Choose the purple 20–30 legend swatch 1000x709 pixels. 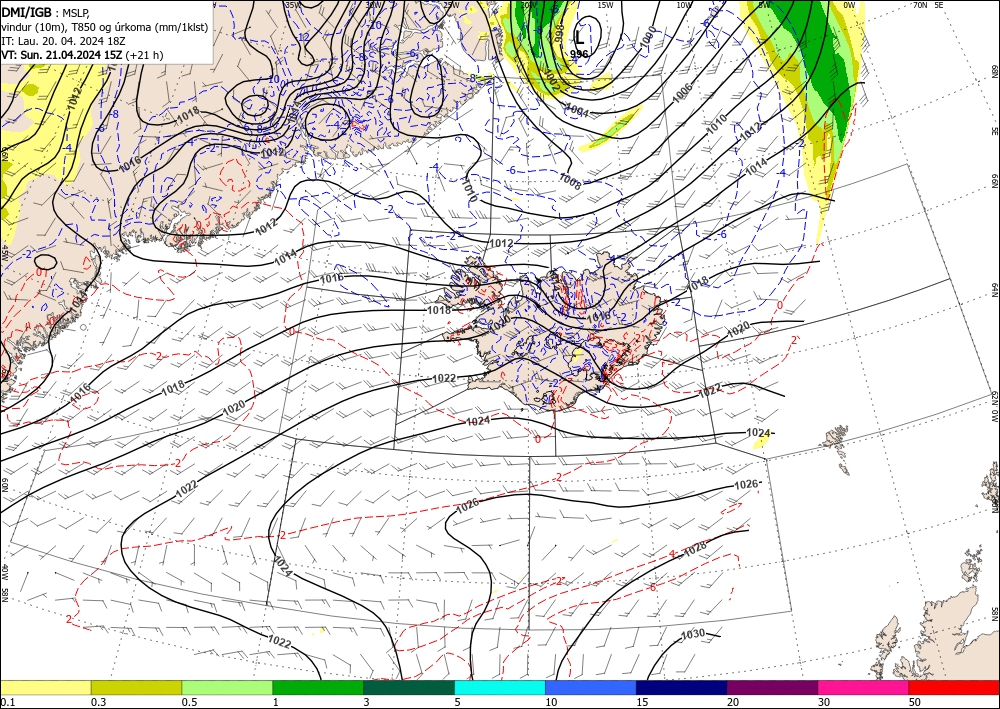(x=772, y=687)
